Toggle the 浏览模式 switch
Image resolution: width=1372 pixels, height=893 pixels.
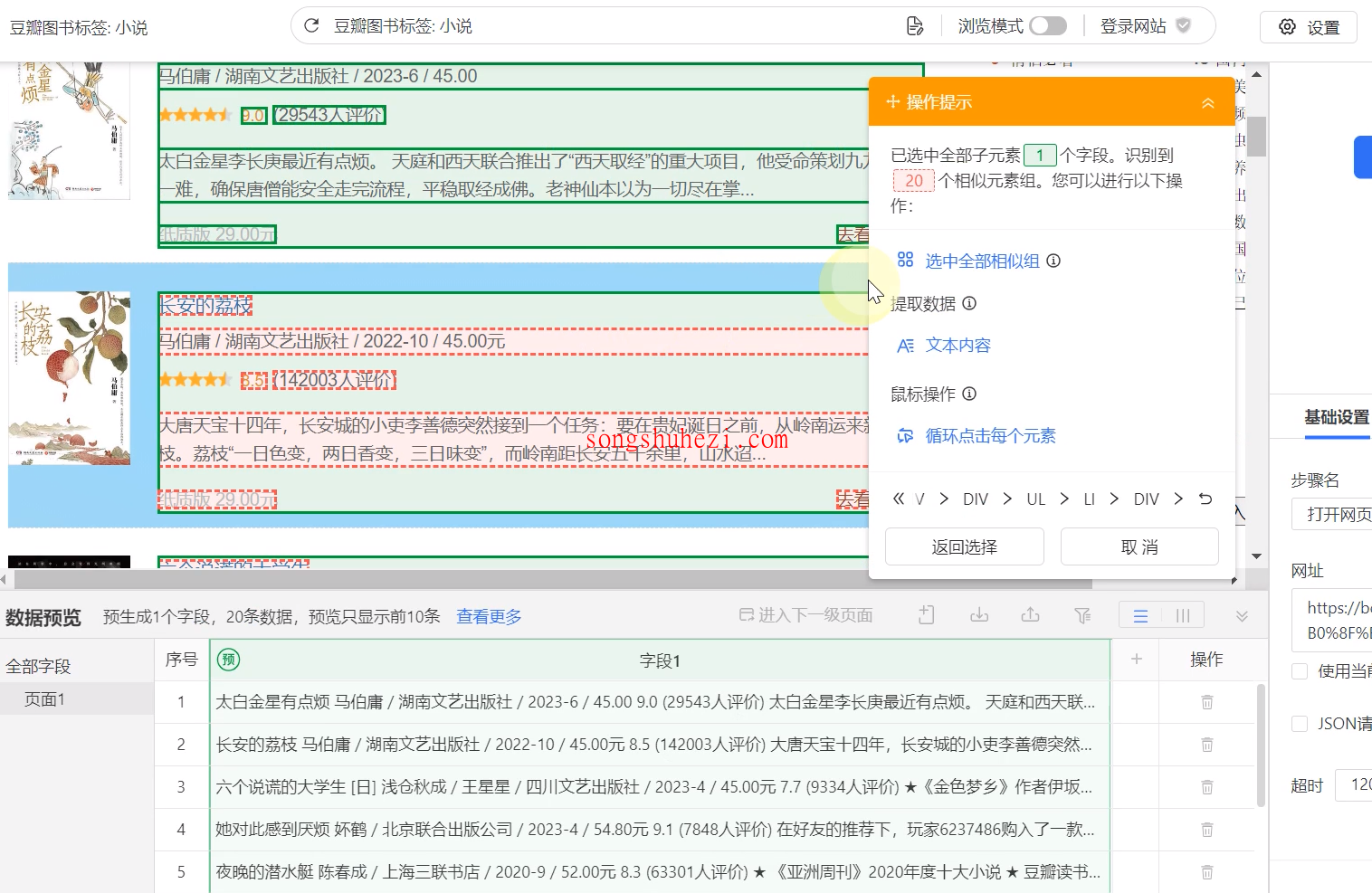(x=1048, y=26)
